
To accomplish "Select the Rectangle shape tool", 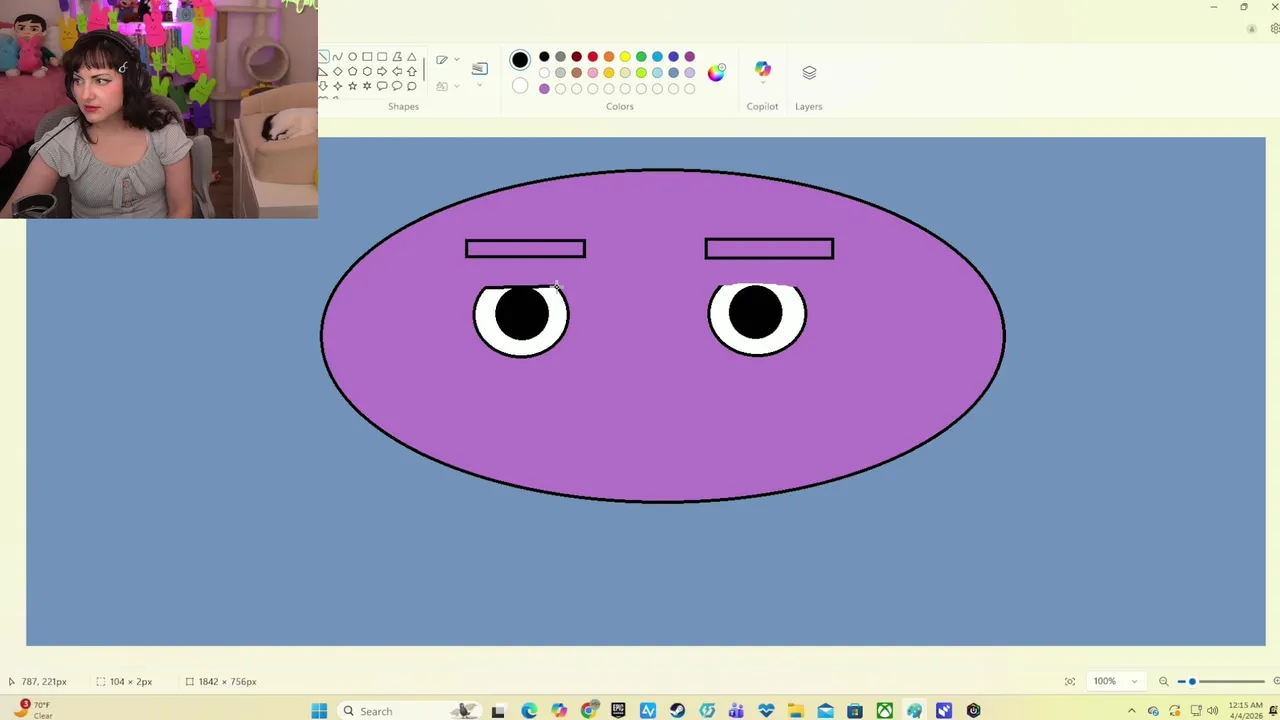I will pyautogui.click(x=367, y=57).
